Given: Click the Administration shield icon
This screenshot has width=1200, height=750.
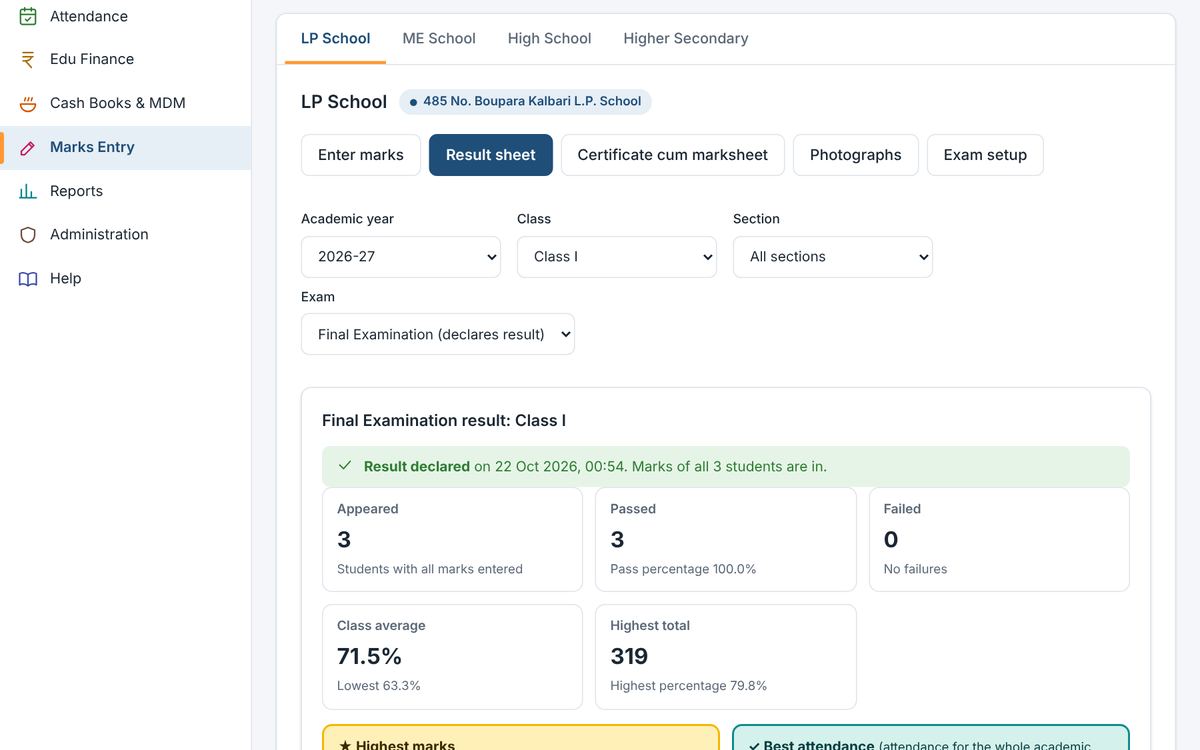Looking at the screenshot, I should pyautogui.click(x=28, y=234).
